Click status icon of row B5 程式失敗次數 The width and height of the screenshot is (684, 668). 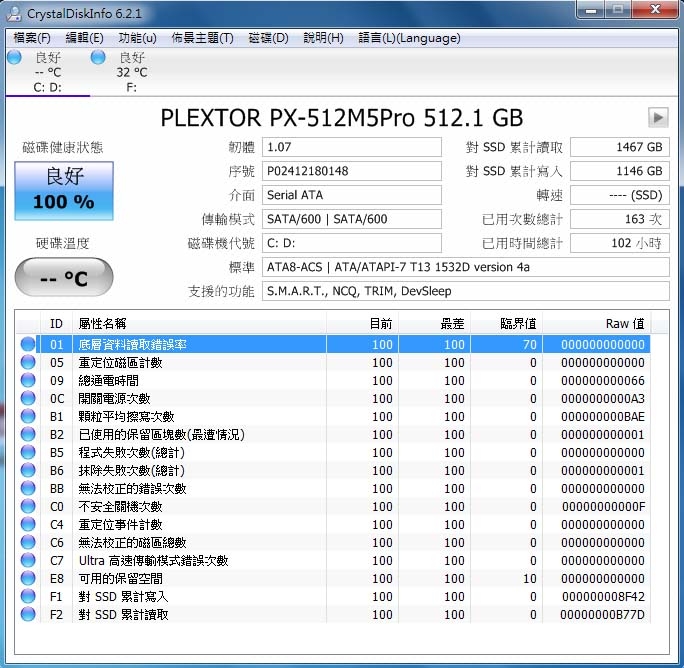[x=28, y=452]
